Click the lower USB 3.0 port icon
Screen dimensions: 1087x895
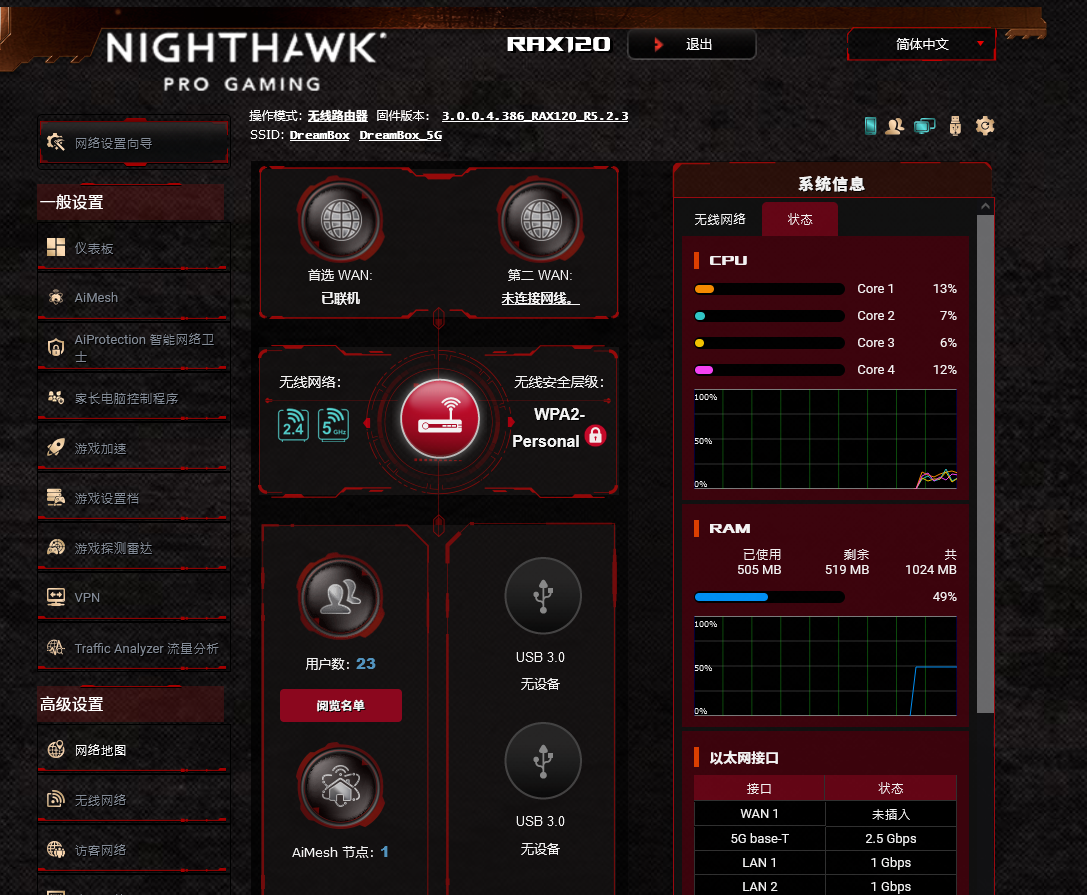pos(543,761)
